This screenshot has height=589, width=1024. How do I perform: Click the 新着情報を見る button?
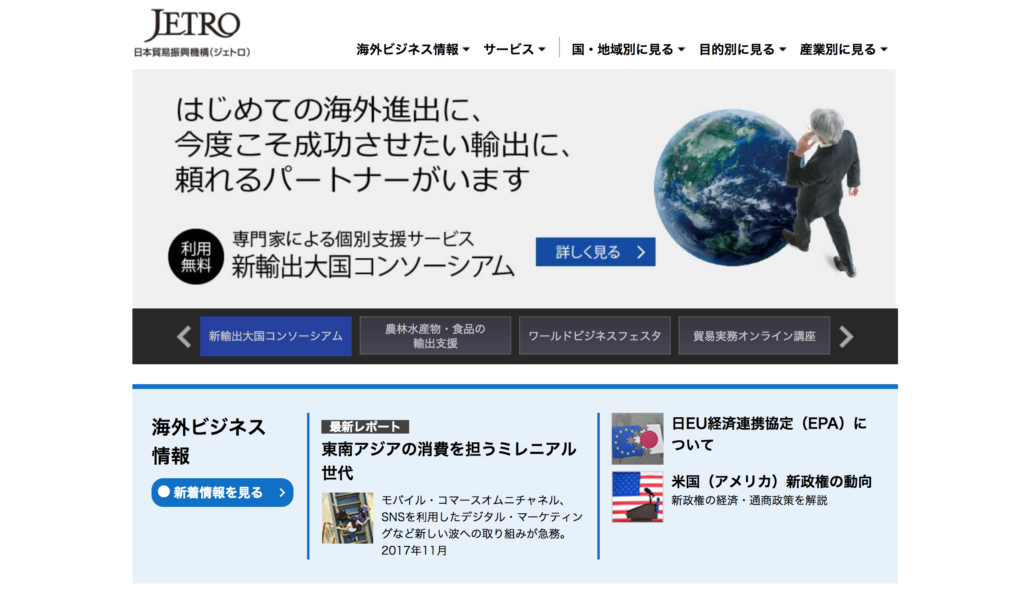point(222,493)
